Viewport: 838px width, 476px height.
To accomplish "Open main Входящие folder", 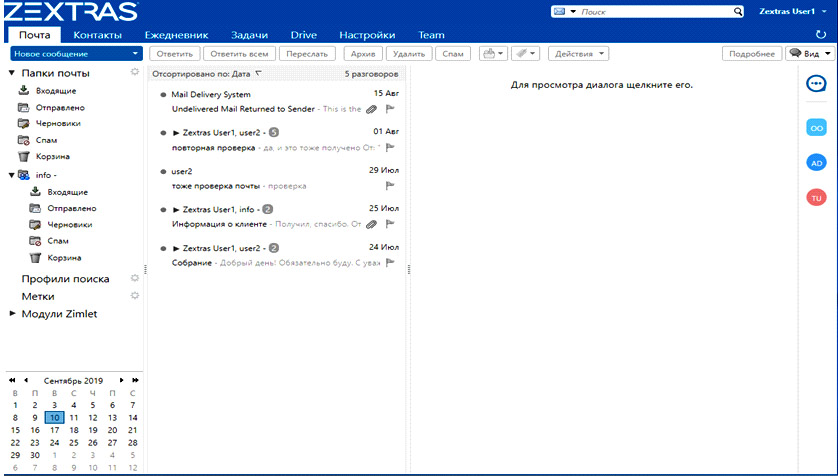I will 56,91.
